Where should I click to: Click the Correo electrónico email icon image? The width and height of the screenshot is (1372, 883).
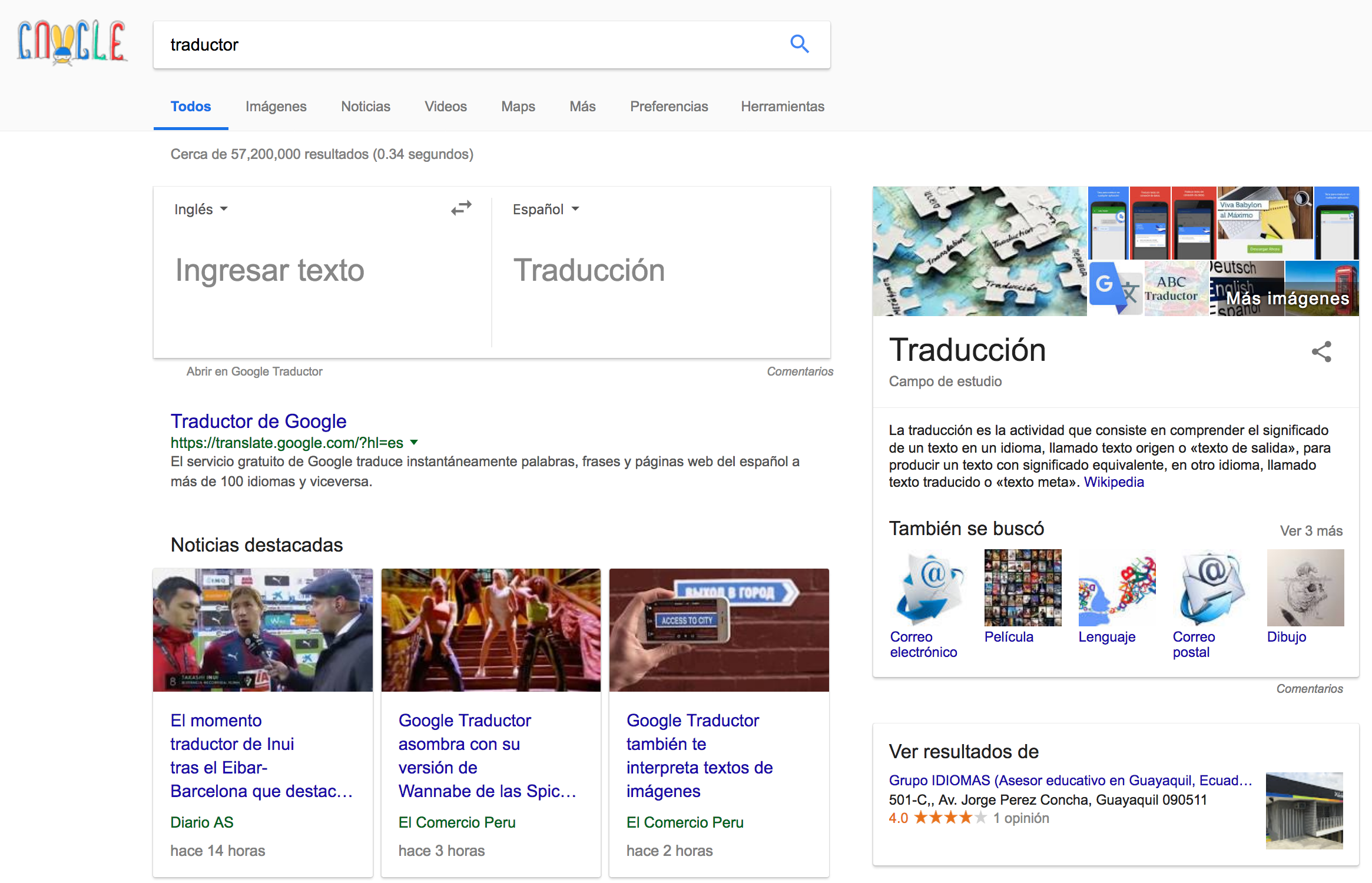(x=929, y=587)
